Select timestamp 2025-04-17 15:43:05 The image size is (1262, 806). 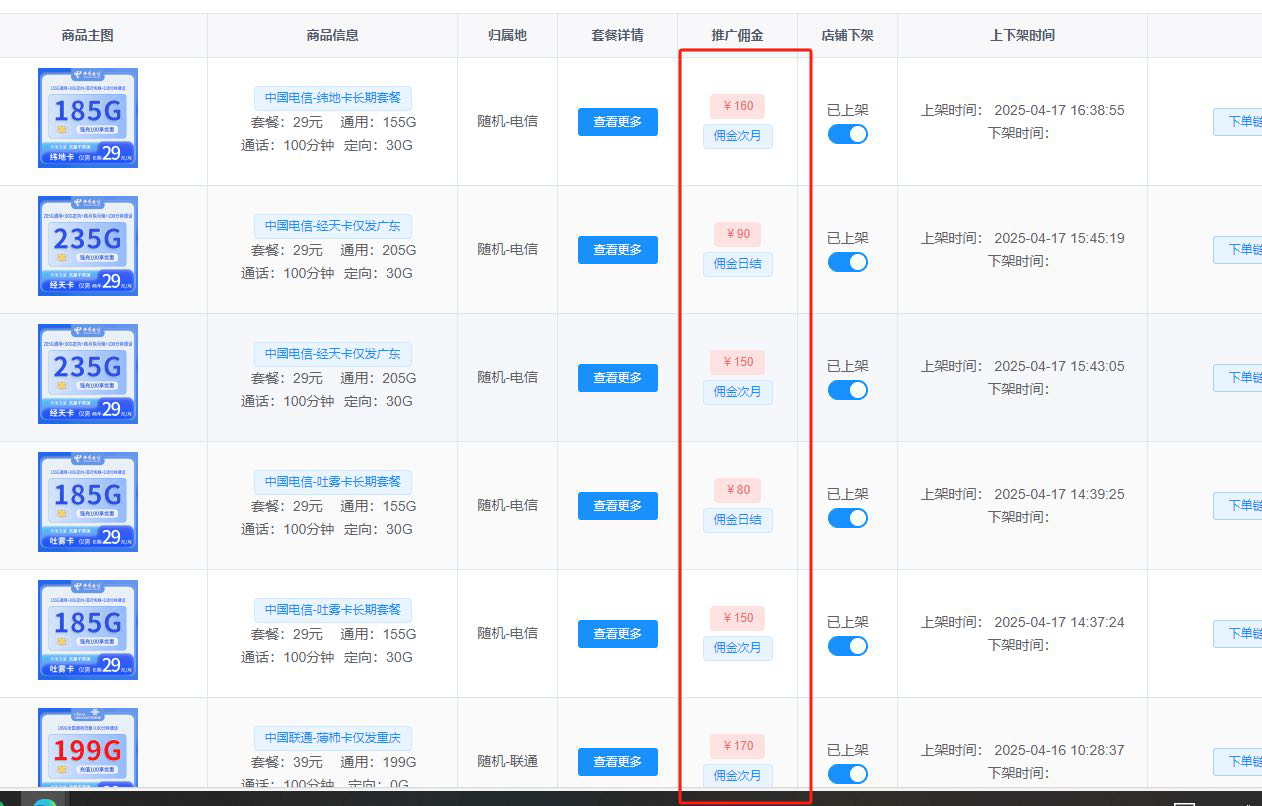pyautogui.click(x=1059, y=367)
